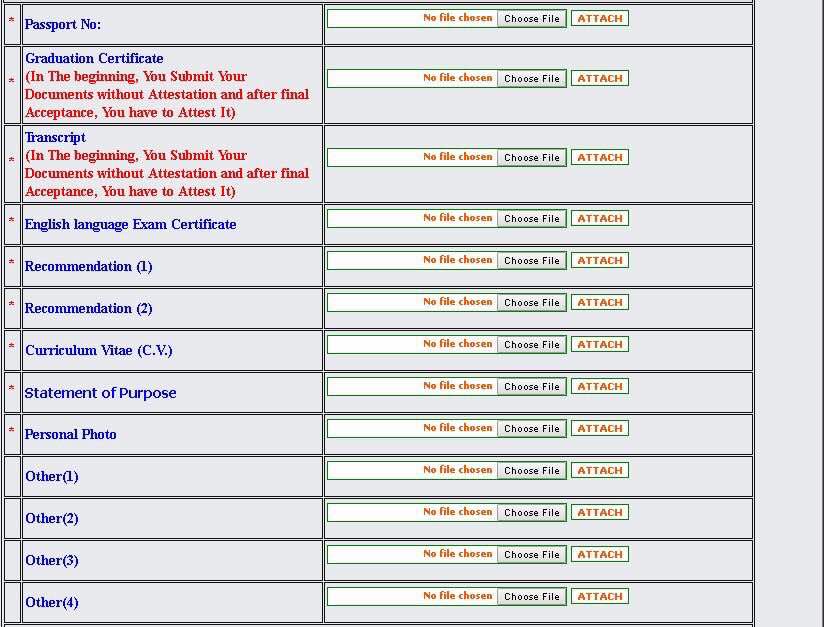
Task: Choose File for Other(2)
Action: pyautogui.click(x=531, y=512)
